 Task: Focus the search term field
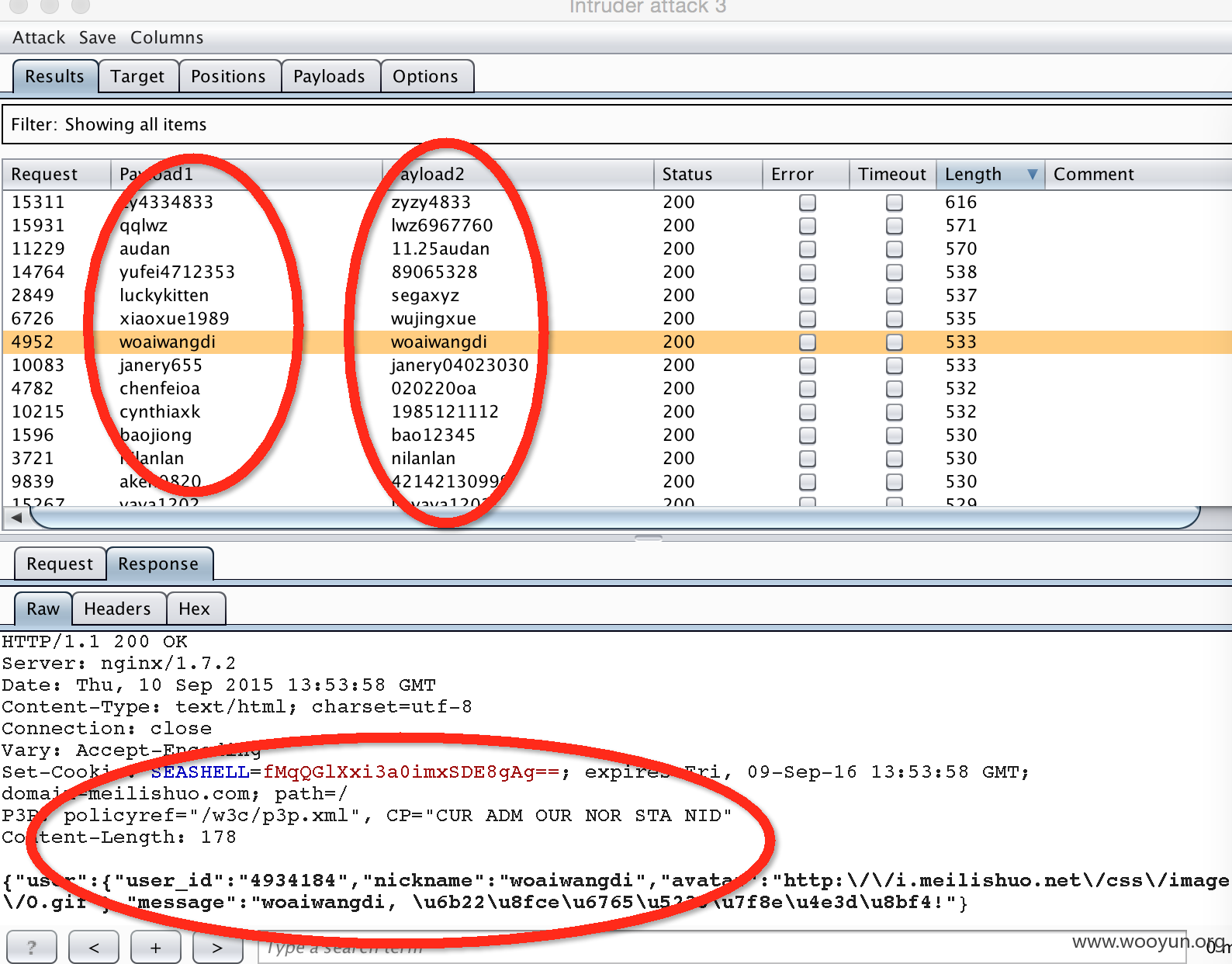(722, 947)
